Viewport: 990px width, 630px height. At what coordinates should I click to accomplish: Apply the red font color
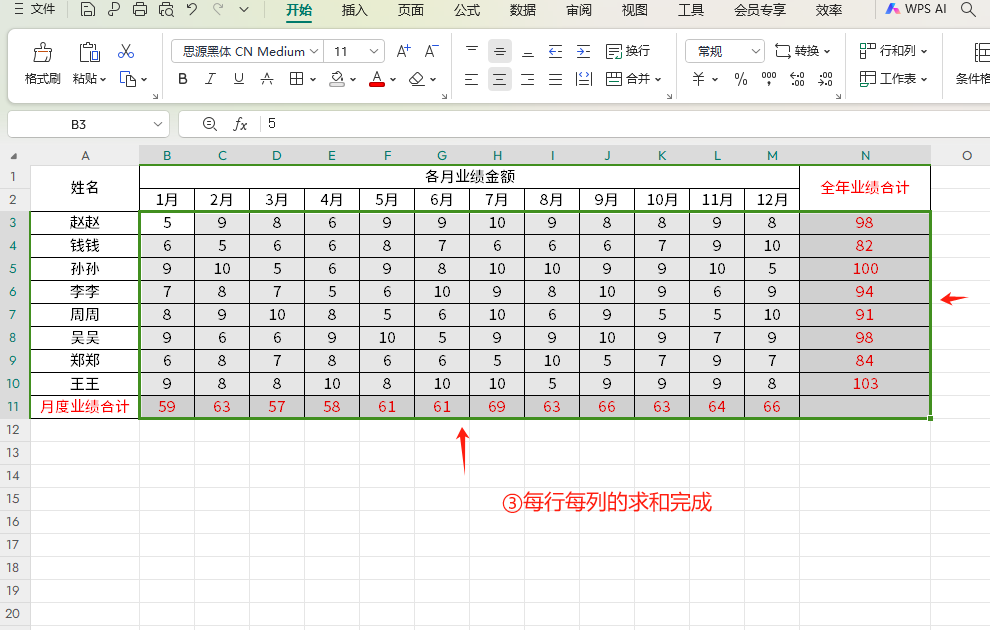click(x=377, y=79)
